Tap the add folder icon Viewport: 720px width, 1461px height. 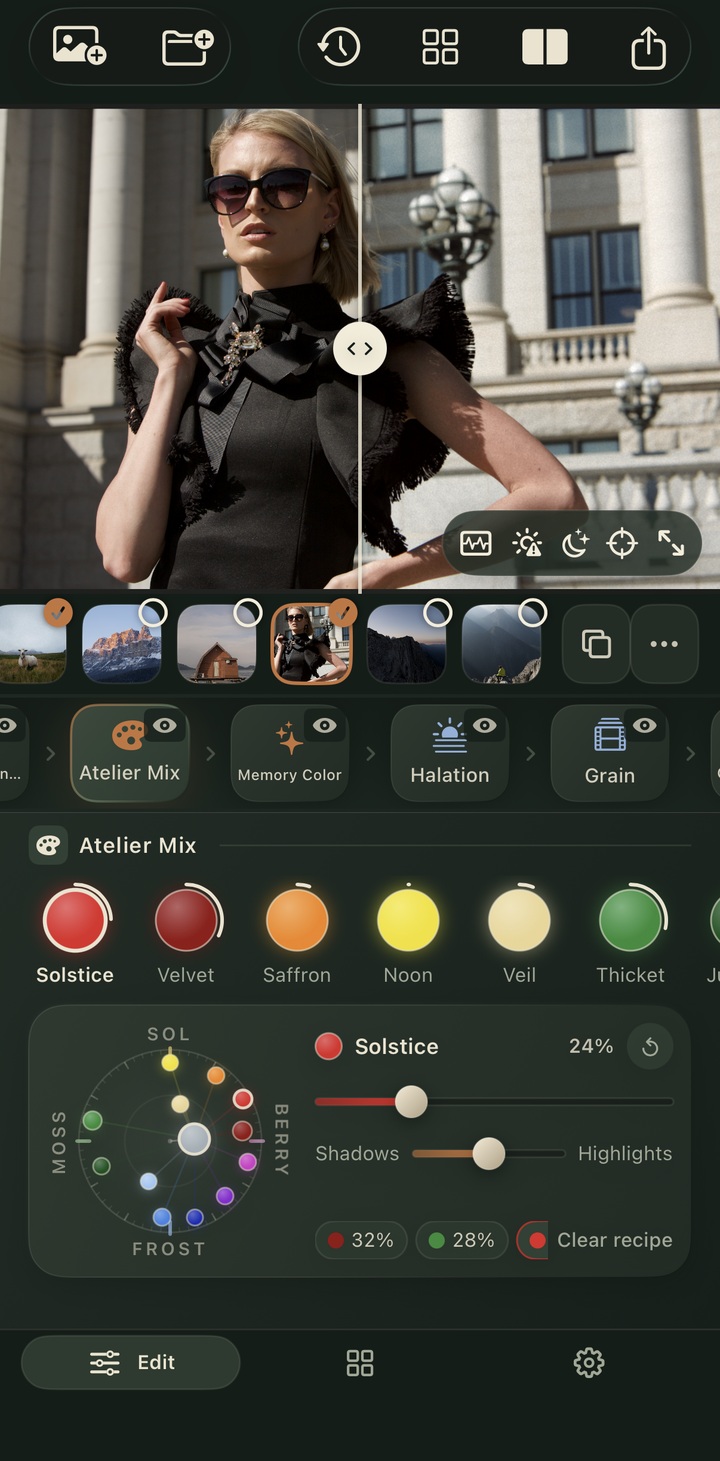(188, 46)
